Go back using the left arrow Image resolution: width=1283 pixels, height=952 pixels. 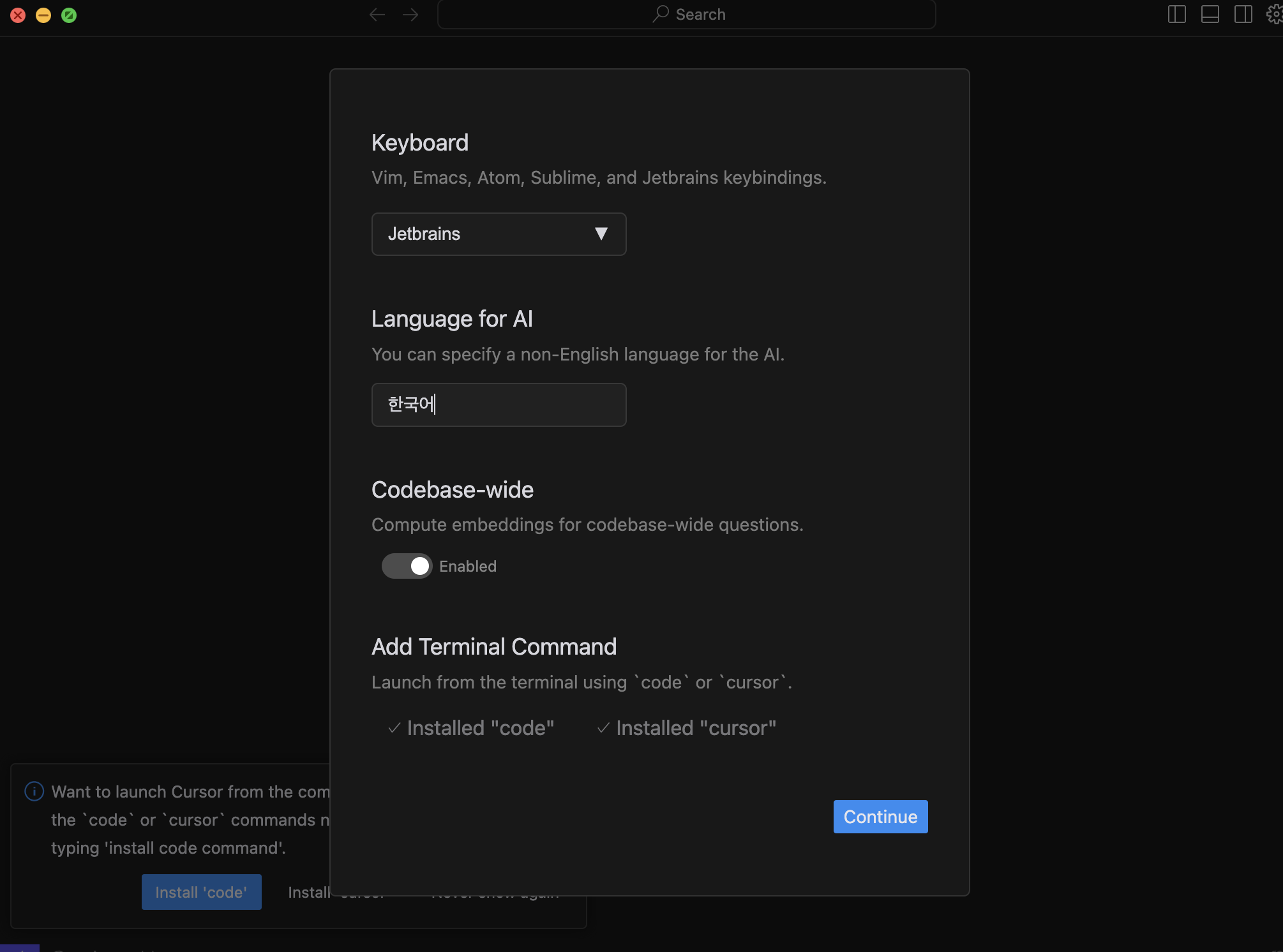(377, 15)
